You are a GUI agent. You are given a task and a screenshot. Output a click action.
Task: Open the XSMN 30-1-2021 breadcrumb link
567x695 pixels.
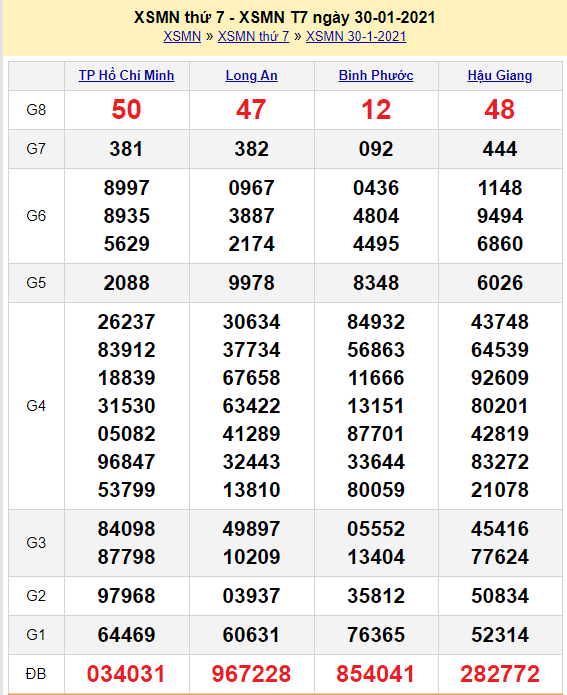point(356,36)
